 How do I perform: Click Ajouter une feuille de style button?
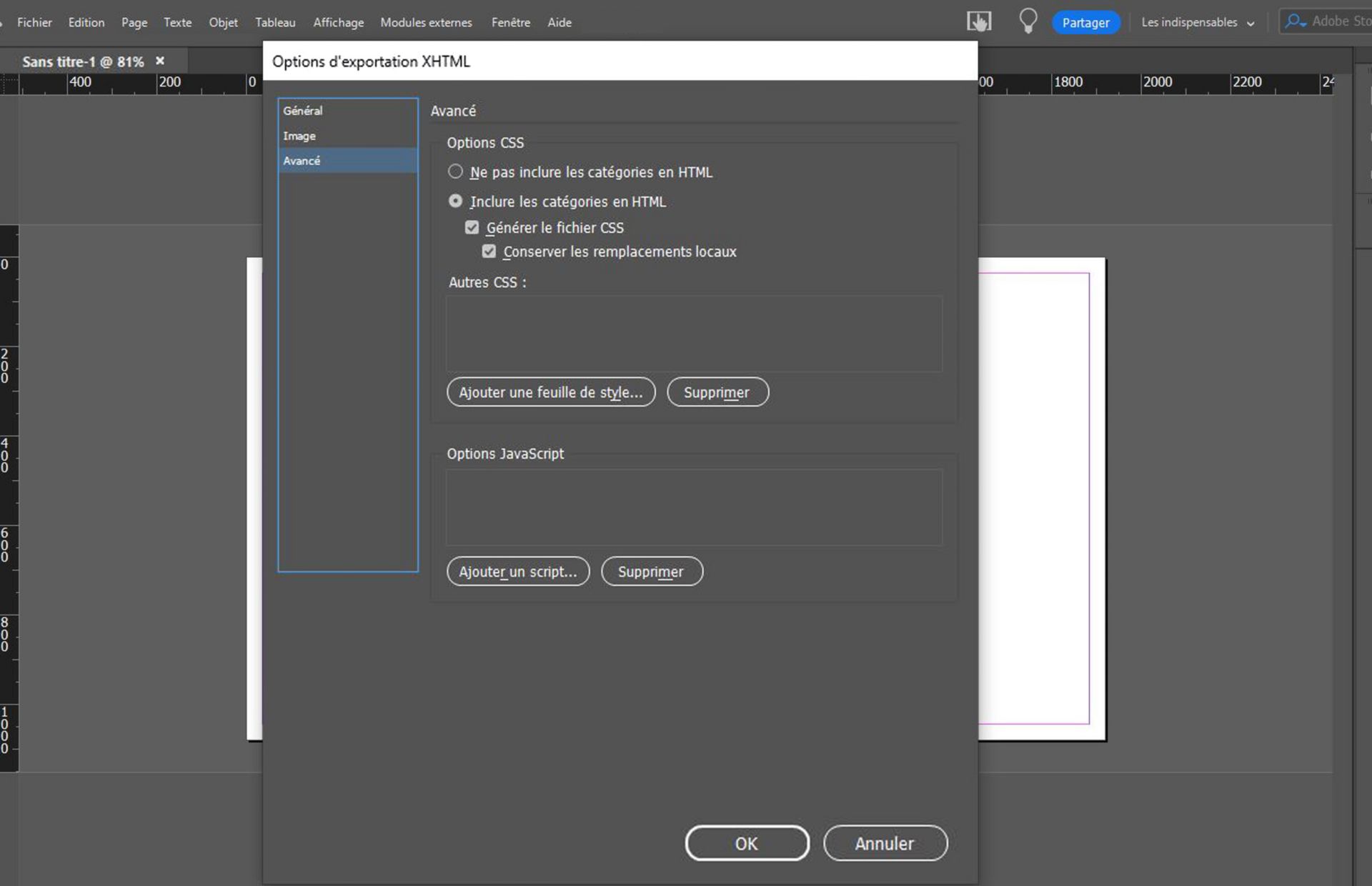tap(550, 392)
